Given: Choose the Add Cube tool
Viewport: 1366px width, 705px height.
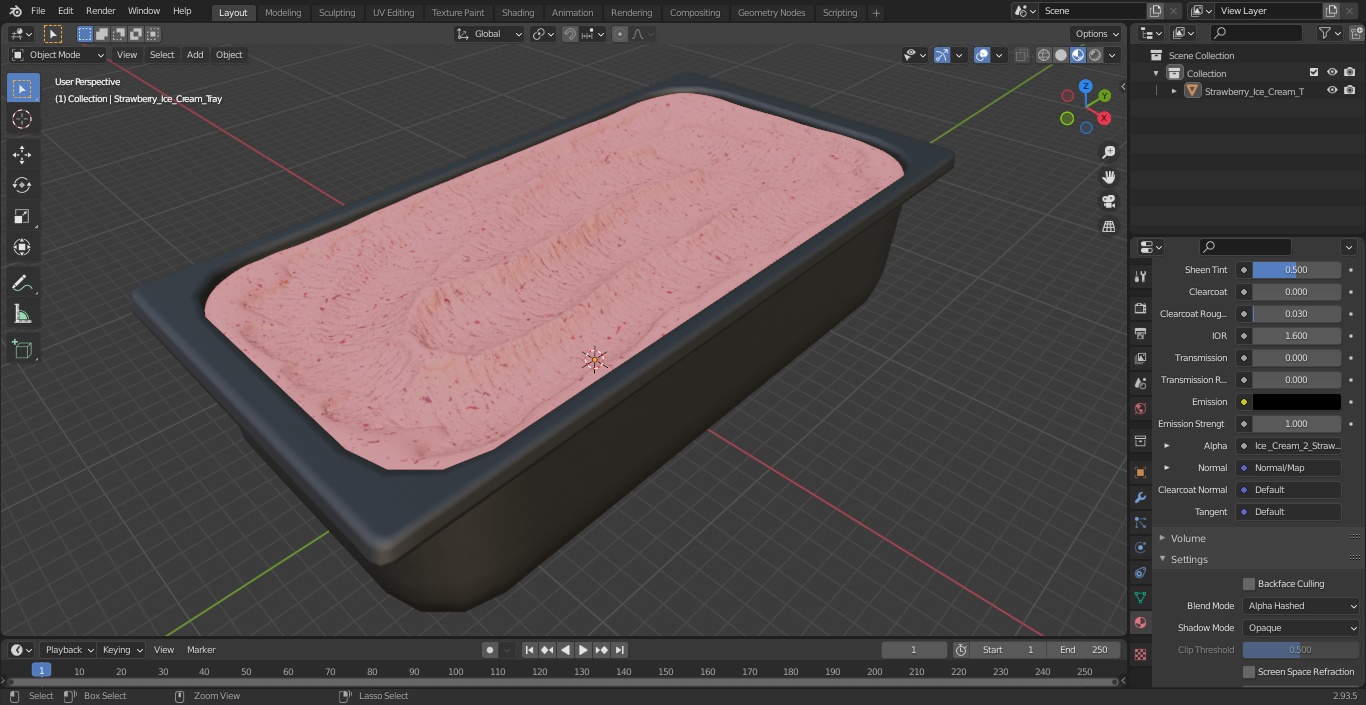Looking at the screenshot, I should point(22,348).
